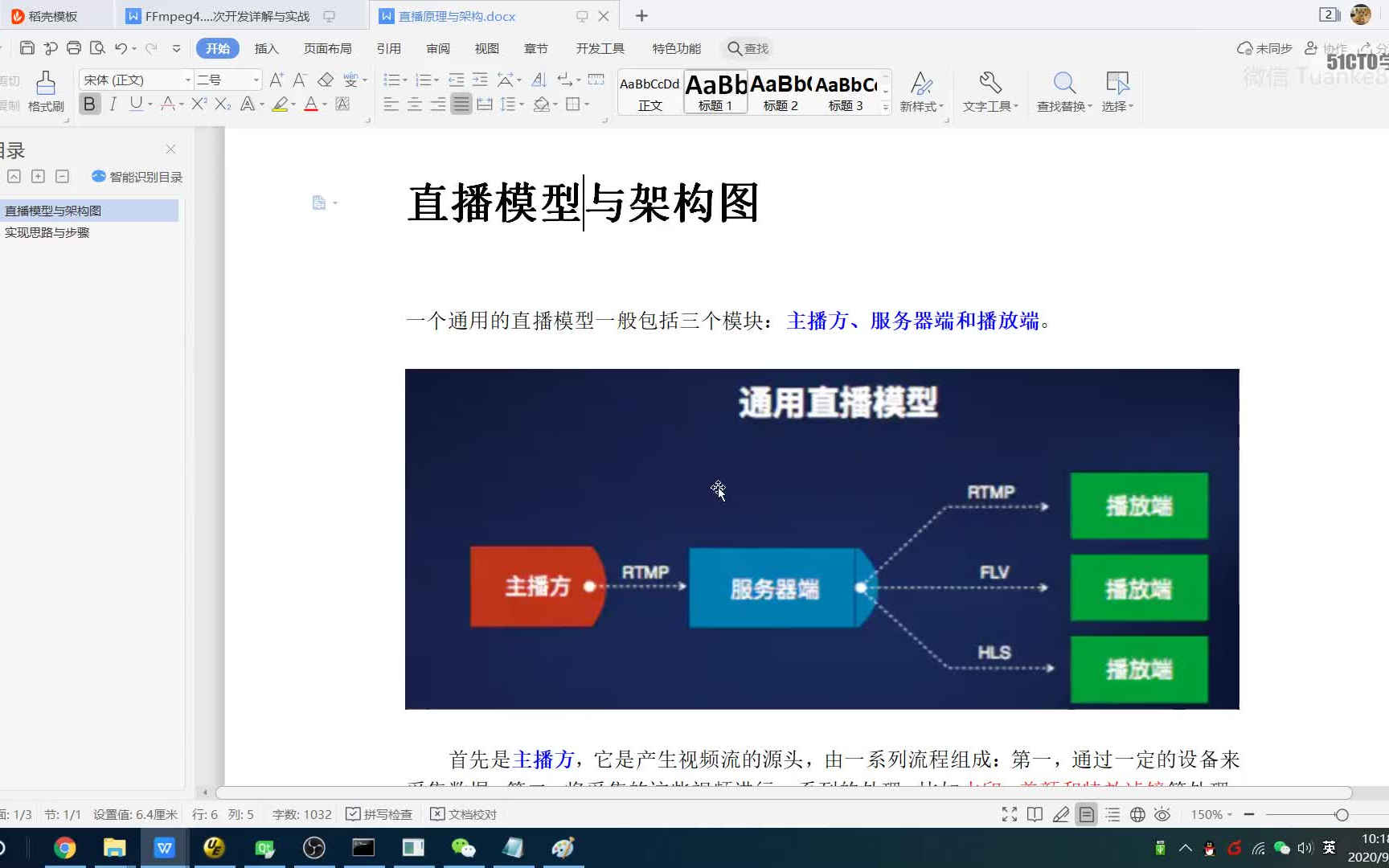Open Chrome from the taskbar
This screenshot has height=868, width=1389.
tap(65, 848)
